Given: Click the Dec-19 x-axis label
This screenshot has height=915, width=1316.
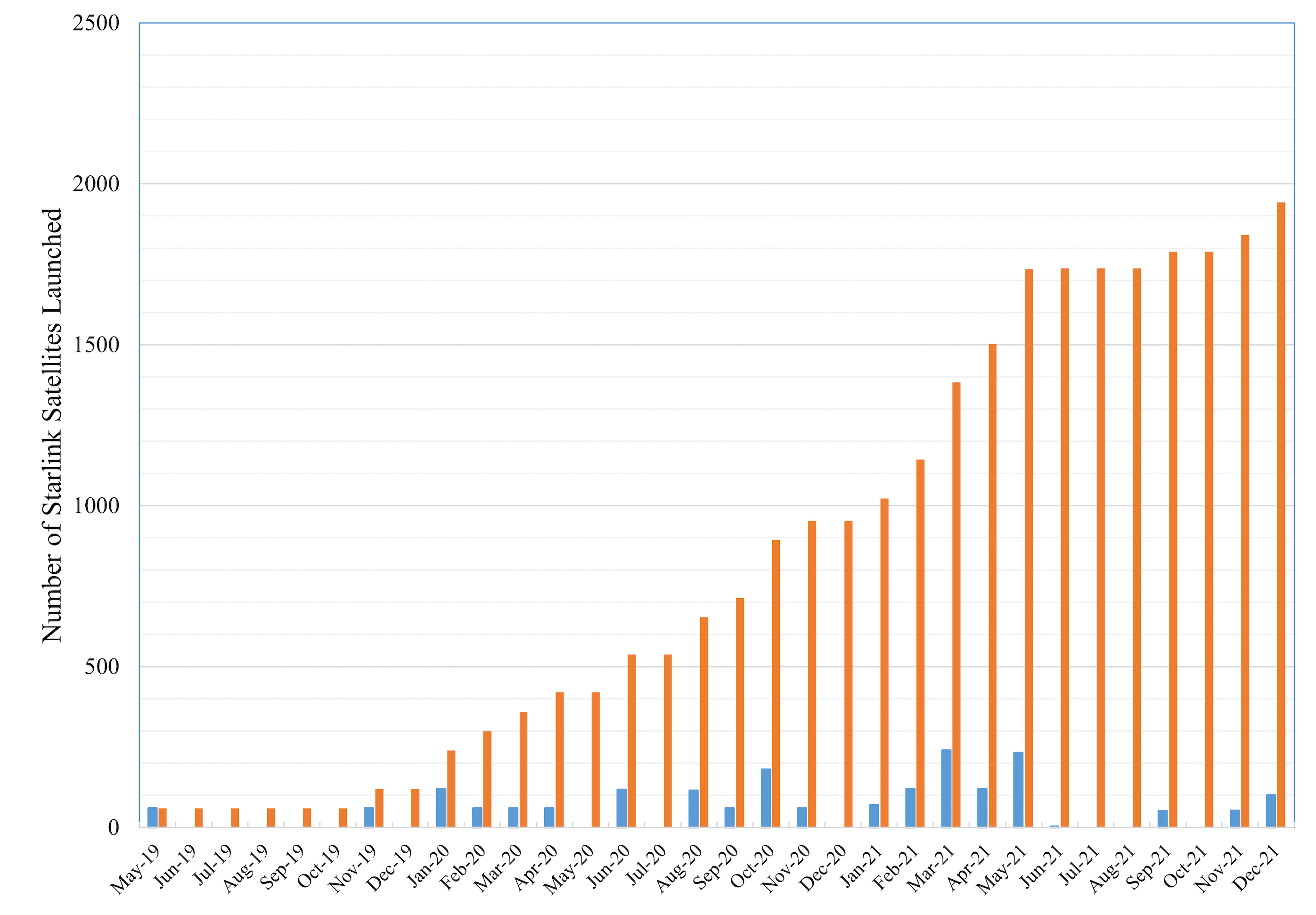Looking at the screenshot, I should [390, 868].
